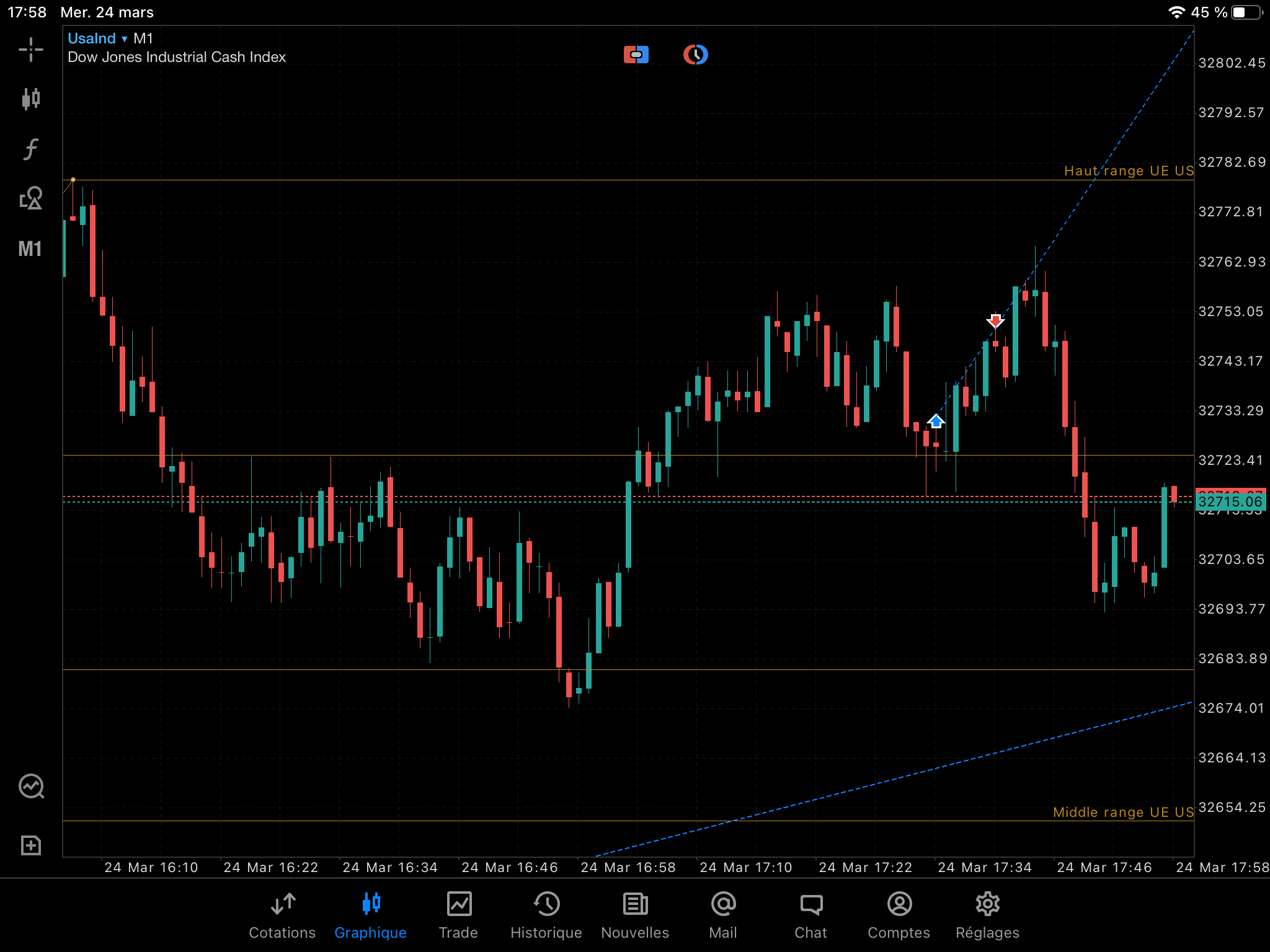Open the drawing objects shapes tool
The height and width of the screenshot is (952, 1270).
coord(30,198)
